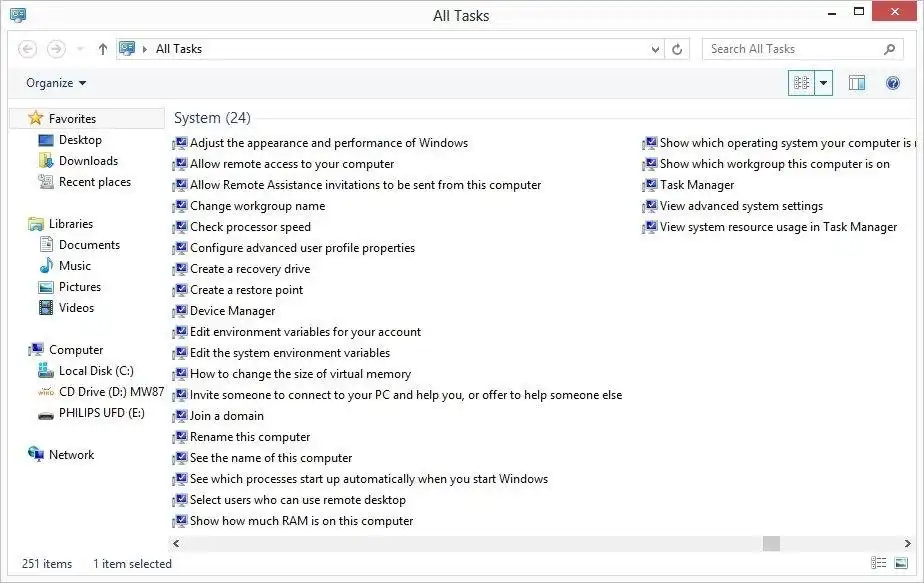Select Local Disk (C:) drive
The height and width of the screenshot is (583, 924).
coord(96,371)
